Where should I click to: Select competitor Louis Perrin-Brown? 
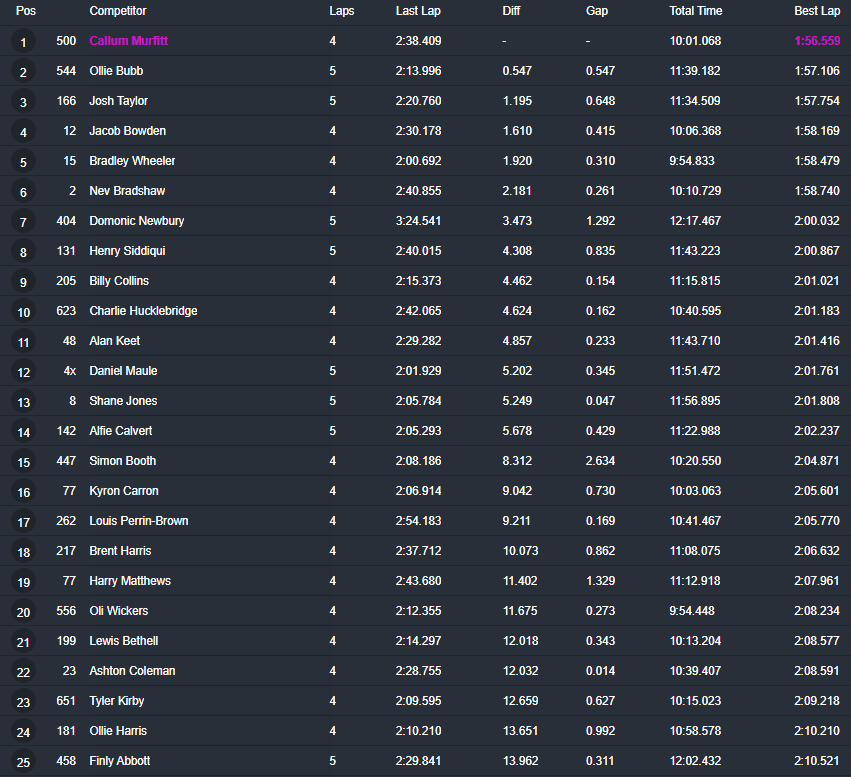138,521
